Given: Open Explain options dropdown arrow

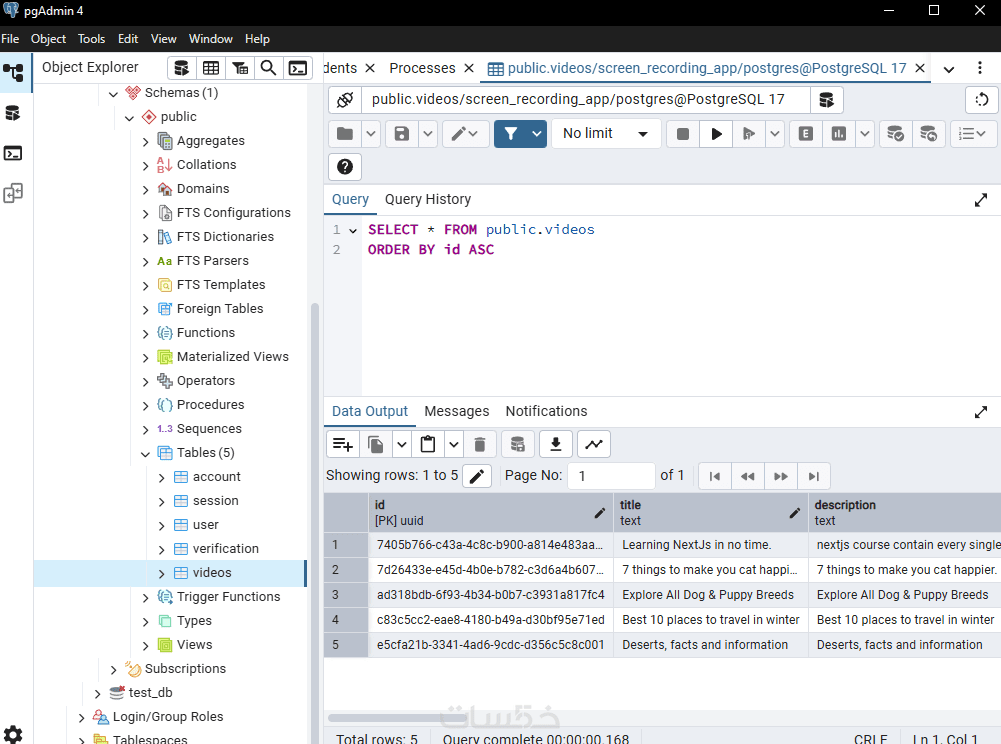Looking at the screenshot, I should tap(865, 133).
